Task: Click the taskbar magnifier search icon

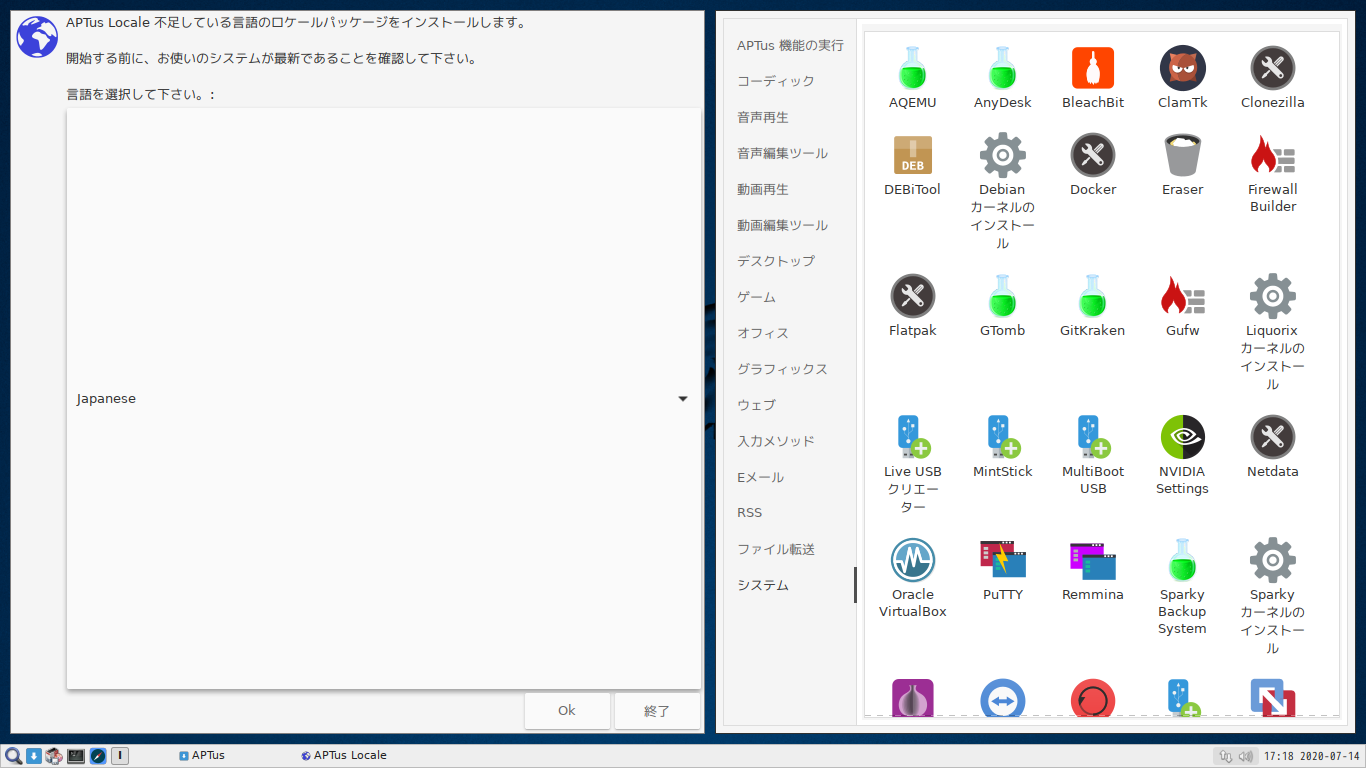Action: pyautogui.click(x=13, y=756)
